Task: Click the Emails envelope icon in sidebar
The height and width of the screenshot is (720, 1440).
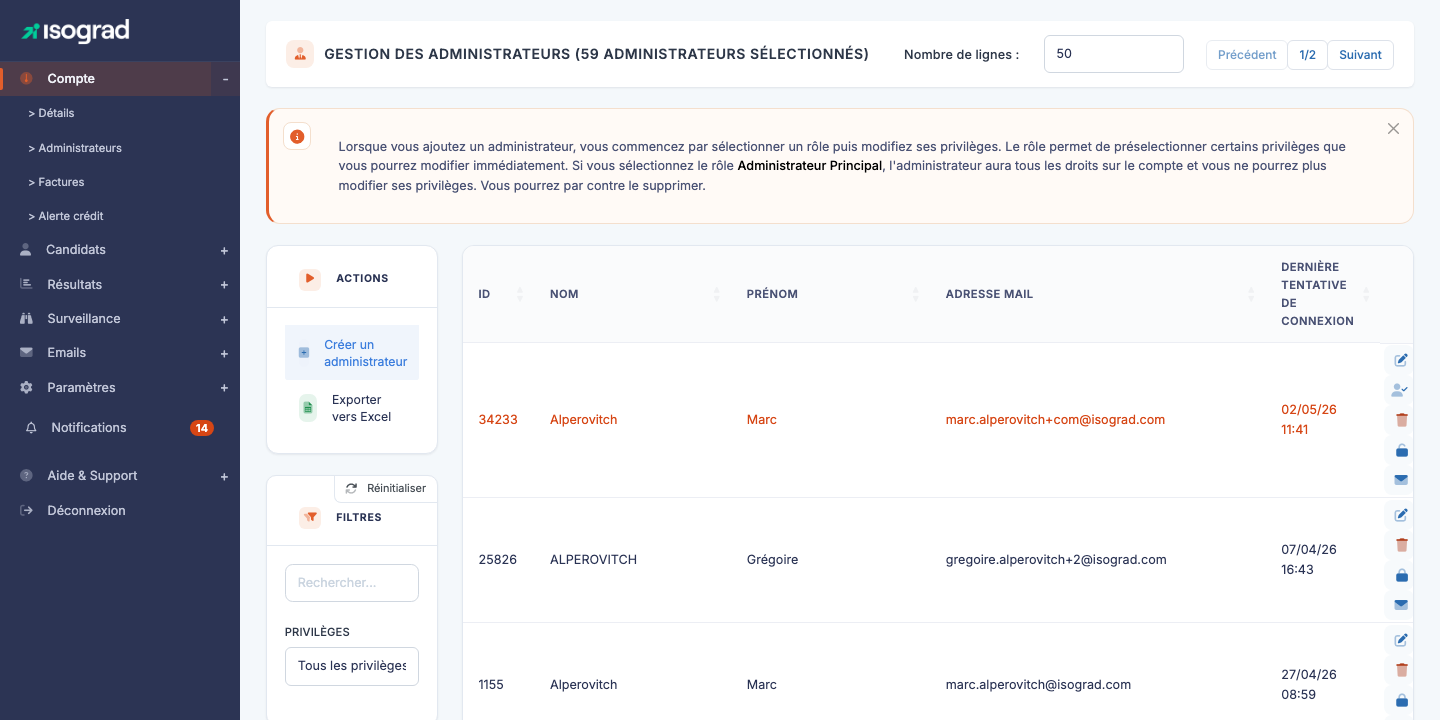Action: pos(26,353)
